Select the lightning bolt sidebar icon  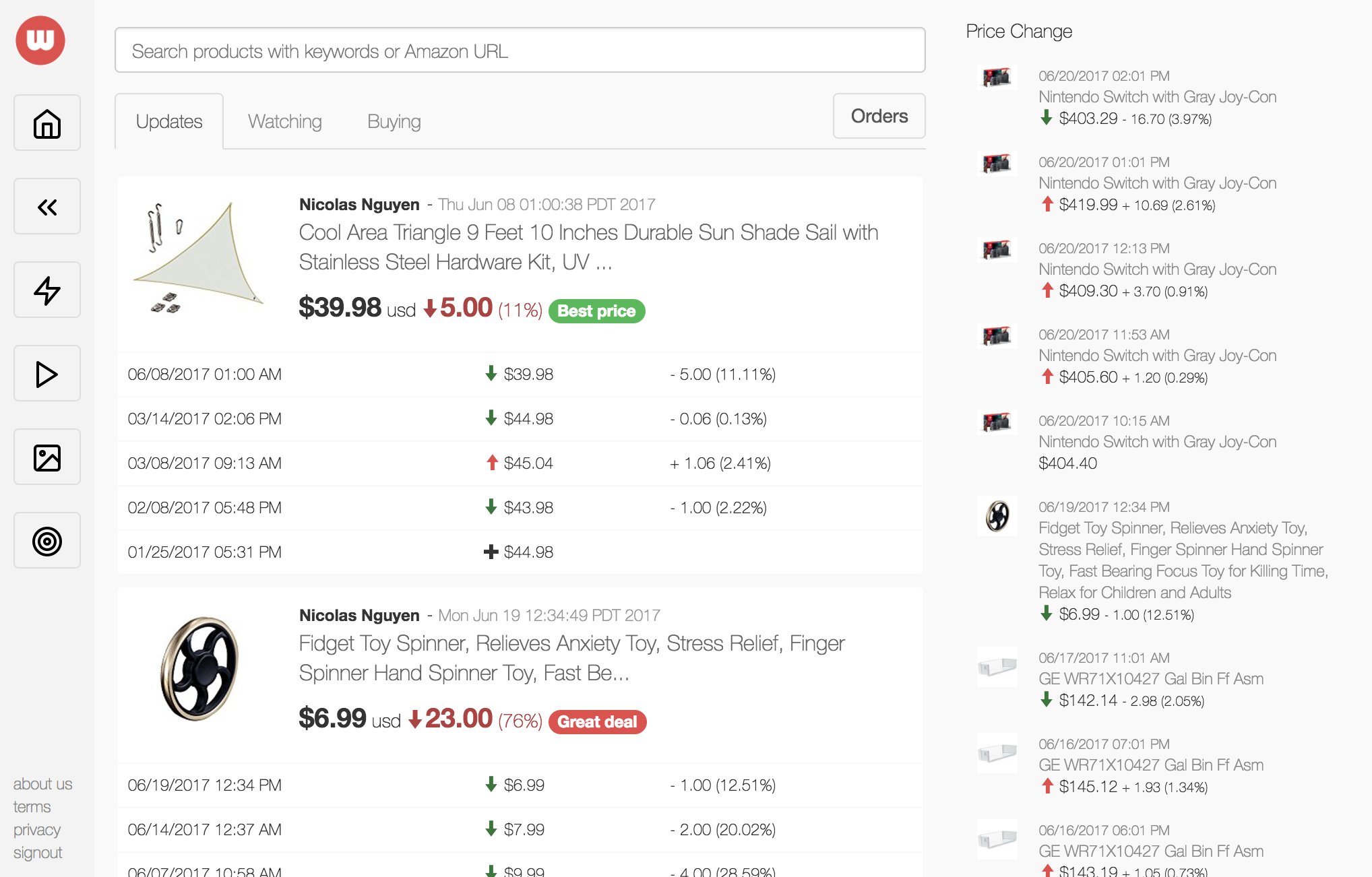coord(47,290)
